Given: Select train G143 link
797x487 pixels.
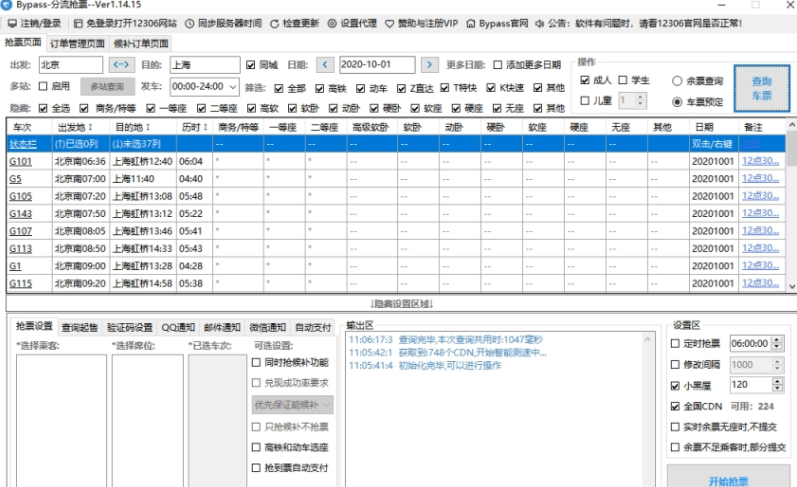Looking at the screenshot, I should (20, 214).
